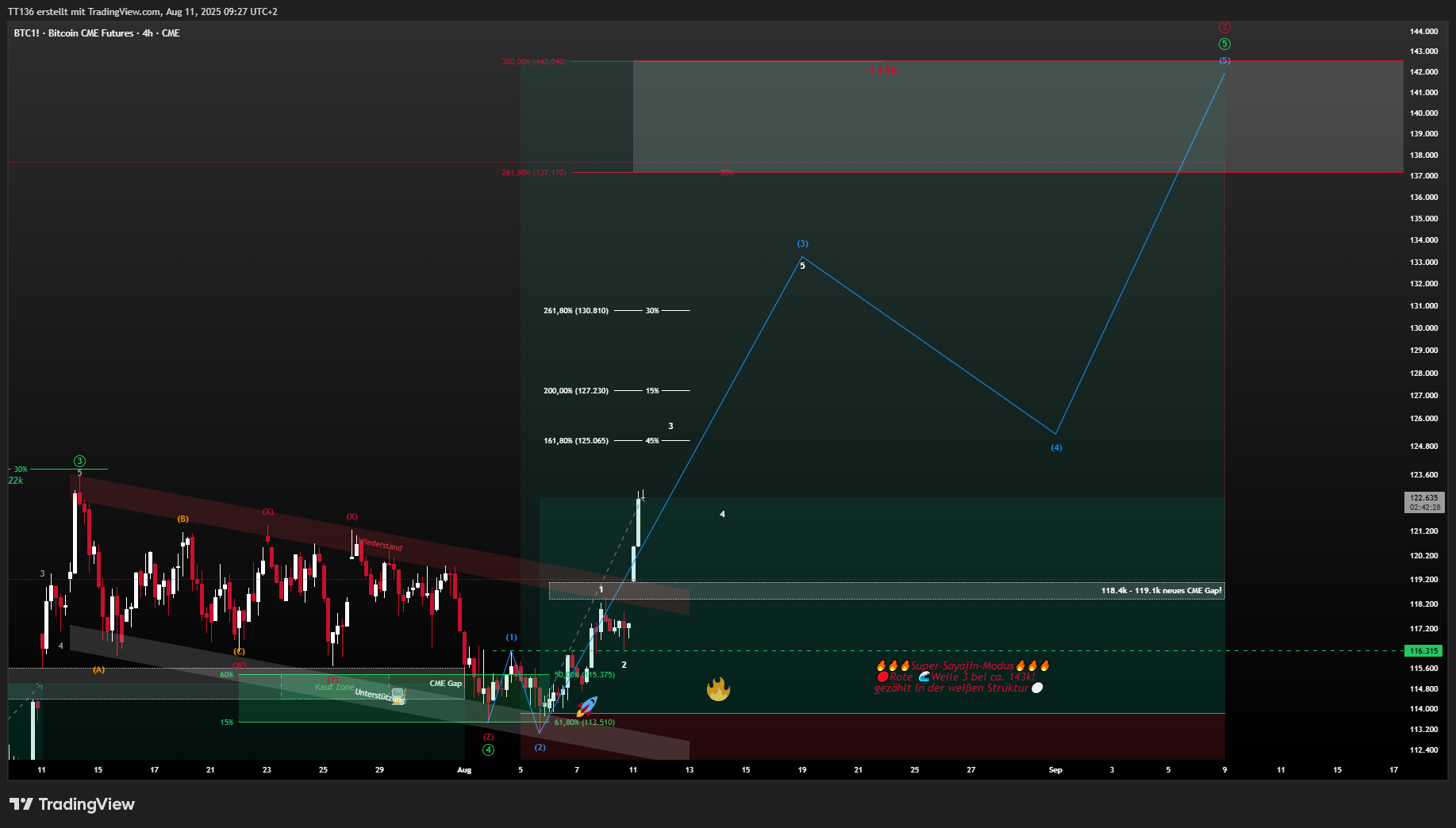1456x828 pixels.
Task: Click the green 116.315 price label
Action: [x=1424, y=650]
